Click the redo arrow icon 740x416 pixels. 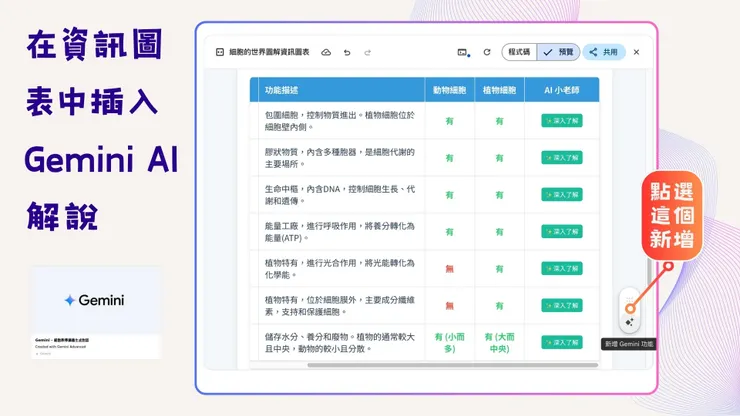click(x=368, y=52)
